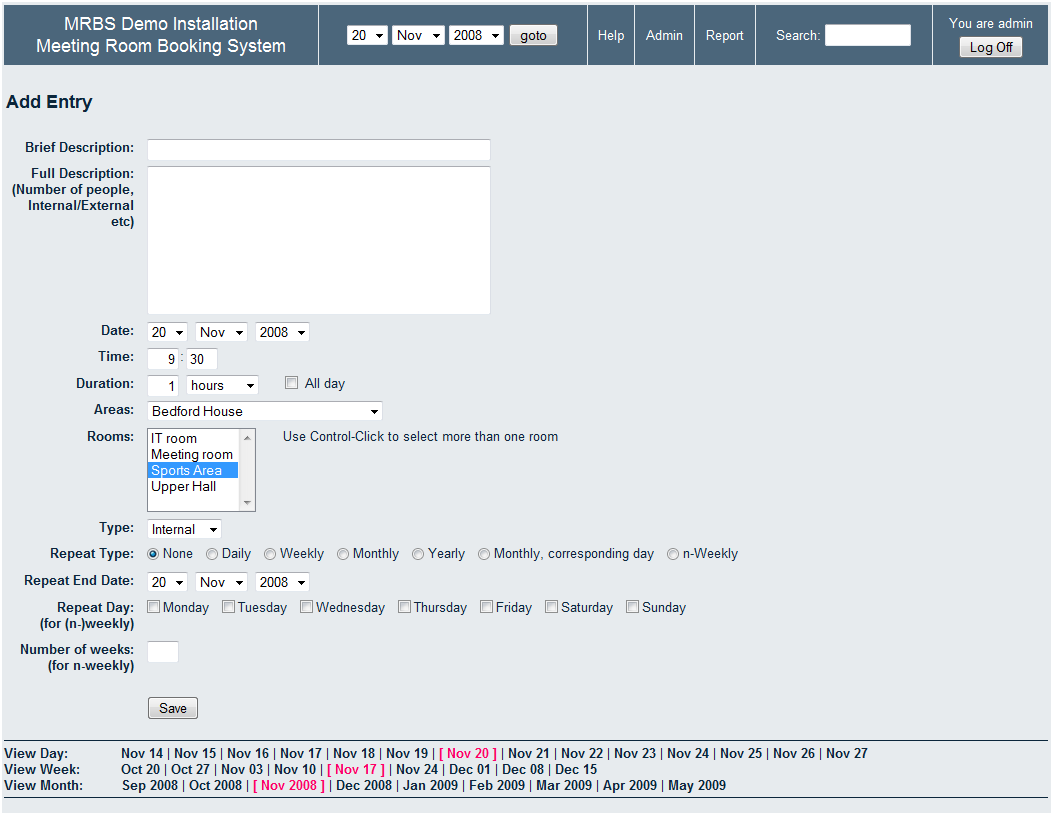Open the Type dropdown showing Internal

click(x=184, y=529)
